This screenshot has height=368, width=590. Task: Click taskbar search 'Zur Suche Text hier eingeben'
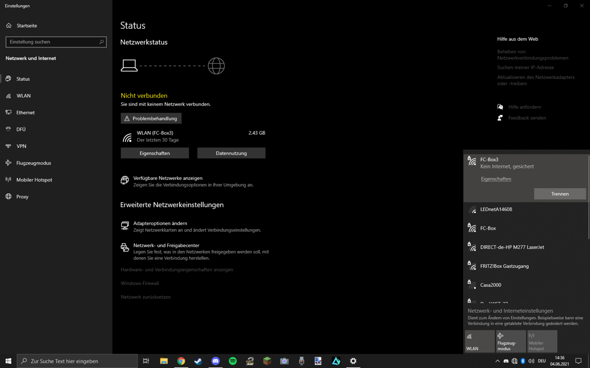click(78, 361)
